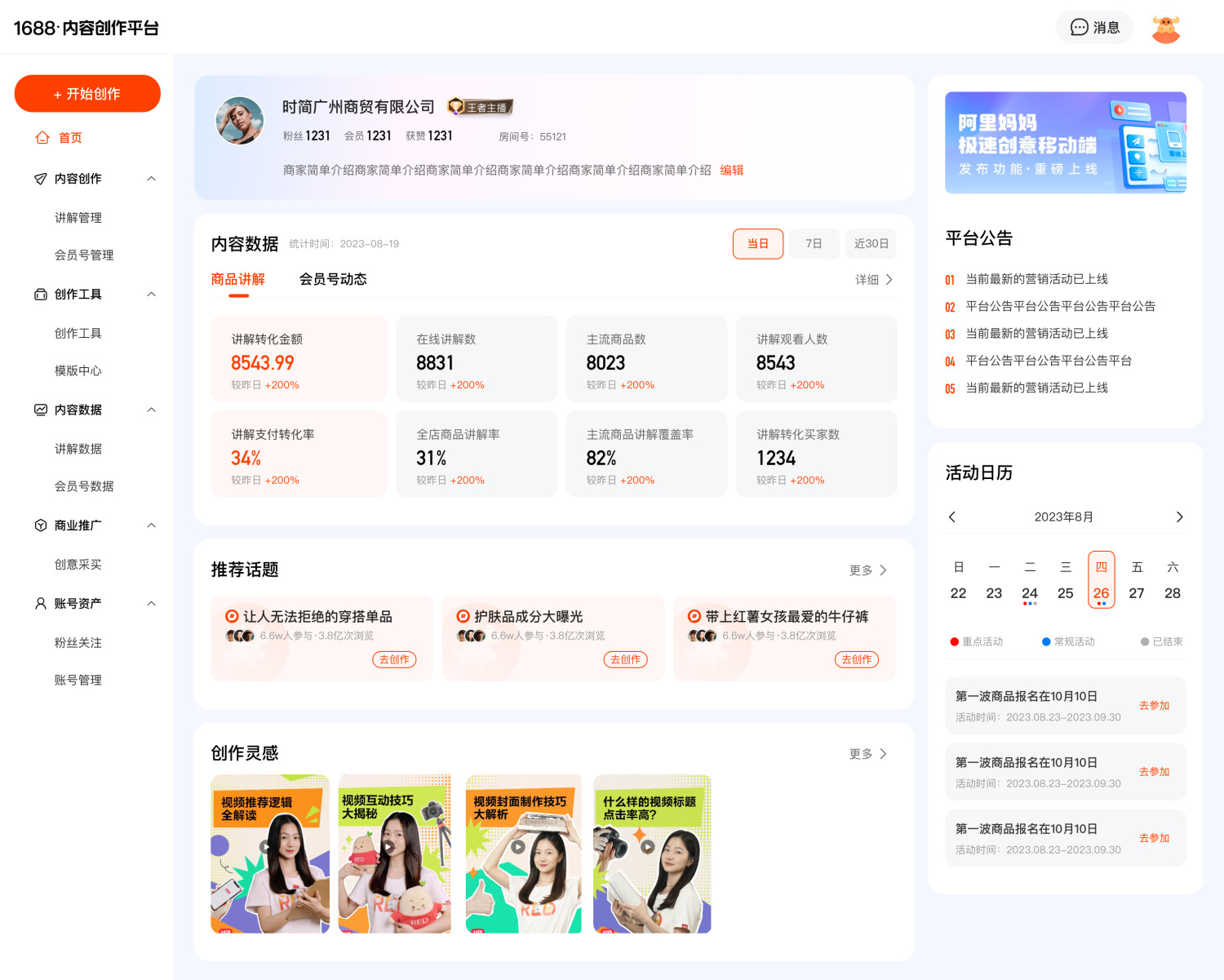Collapse the 内容创作 sidebar section
Screen dimensions: 1224x980
point(151,178)
